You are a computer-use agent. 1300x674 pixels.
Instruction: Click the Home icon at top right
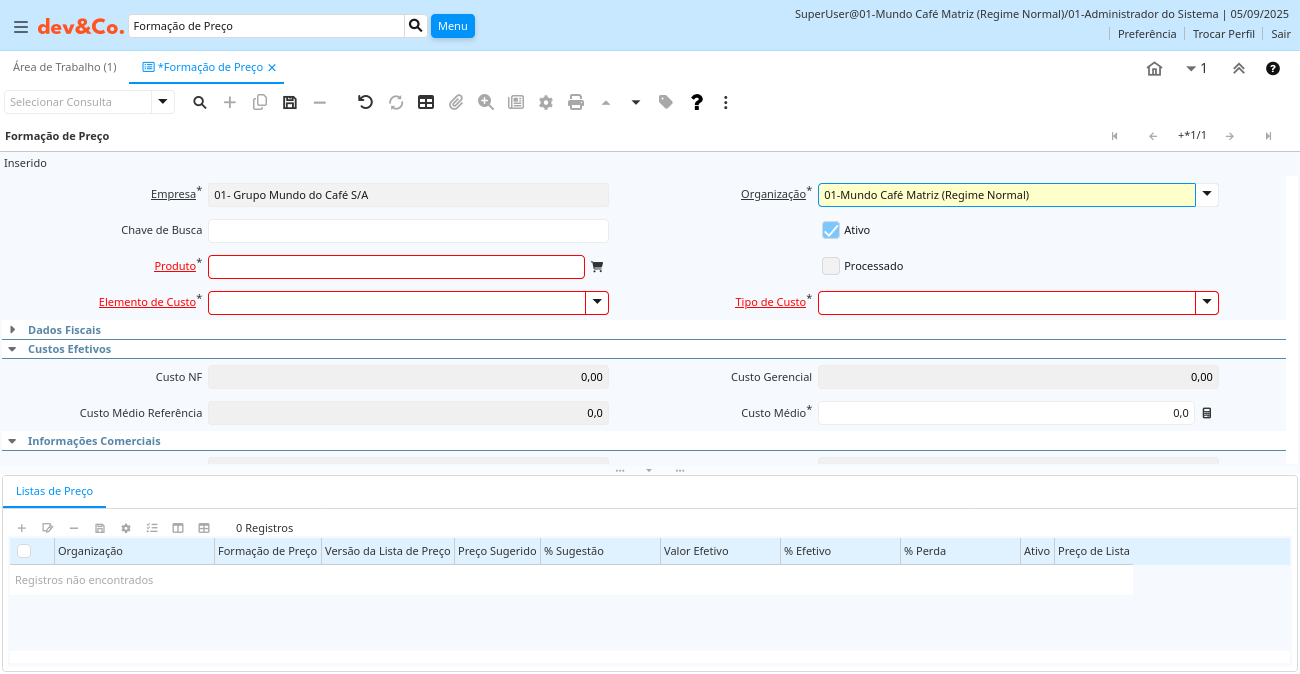[1154, 69]
